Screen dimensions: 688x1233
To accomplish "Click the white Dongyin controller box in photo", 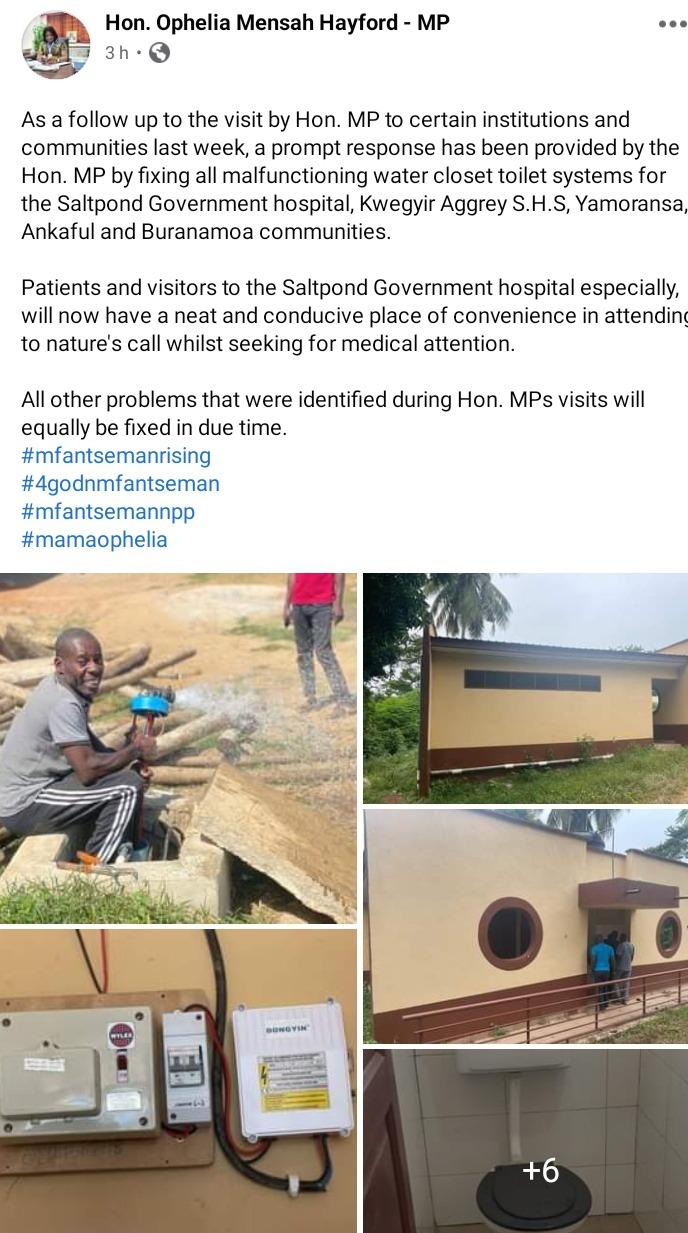I will [x=293, y=1071].
